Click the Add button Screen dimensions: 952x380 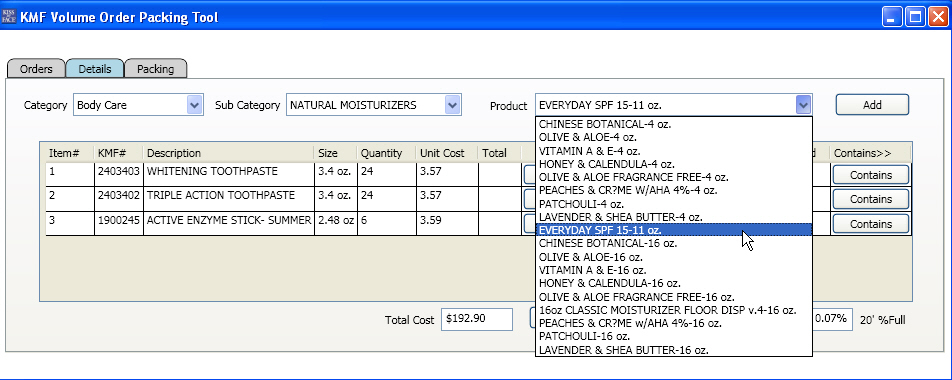click(872, 104)
